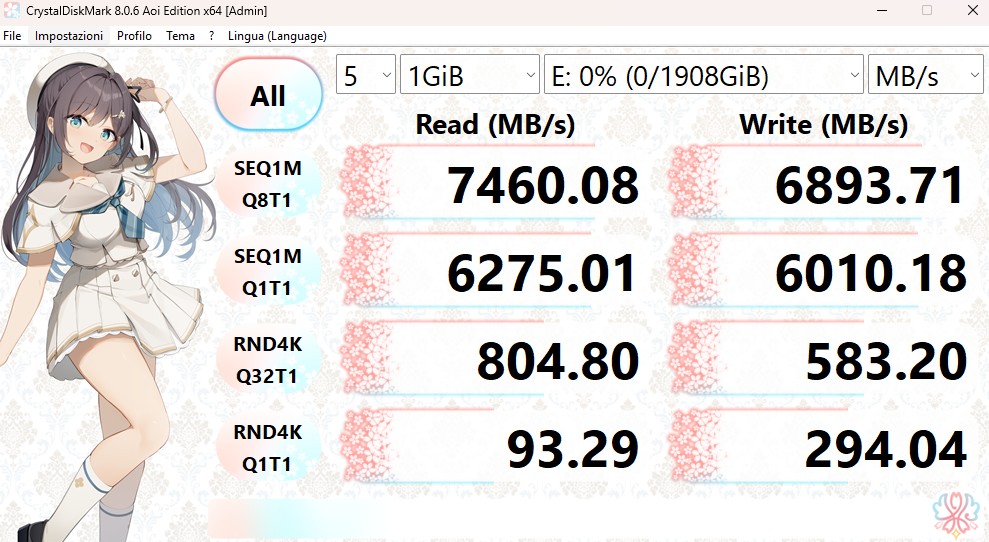Open the Impostazioni menu
Screen dimensions: 989x542
coord(69,36)
